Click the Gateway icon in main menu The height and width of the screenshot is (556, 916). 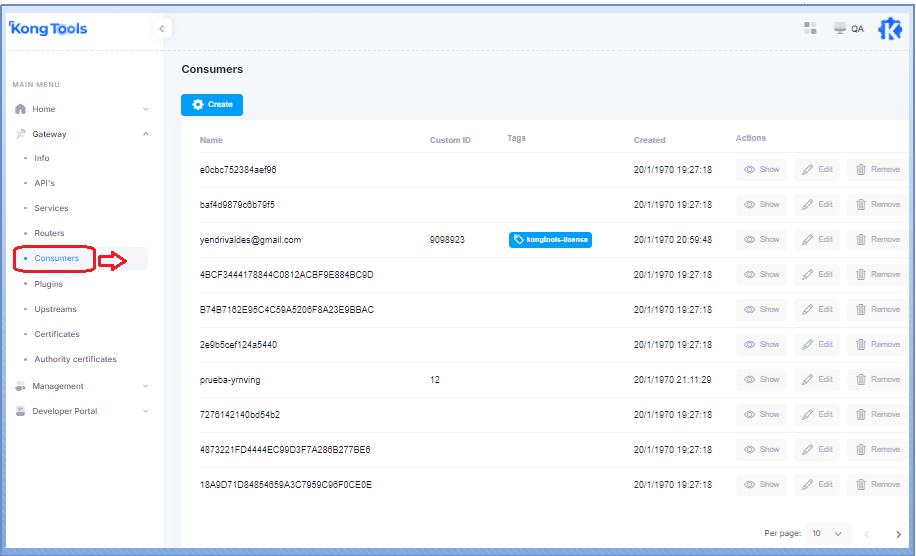[x=20, y=134]
